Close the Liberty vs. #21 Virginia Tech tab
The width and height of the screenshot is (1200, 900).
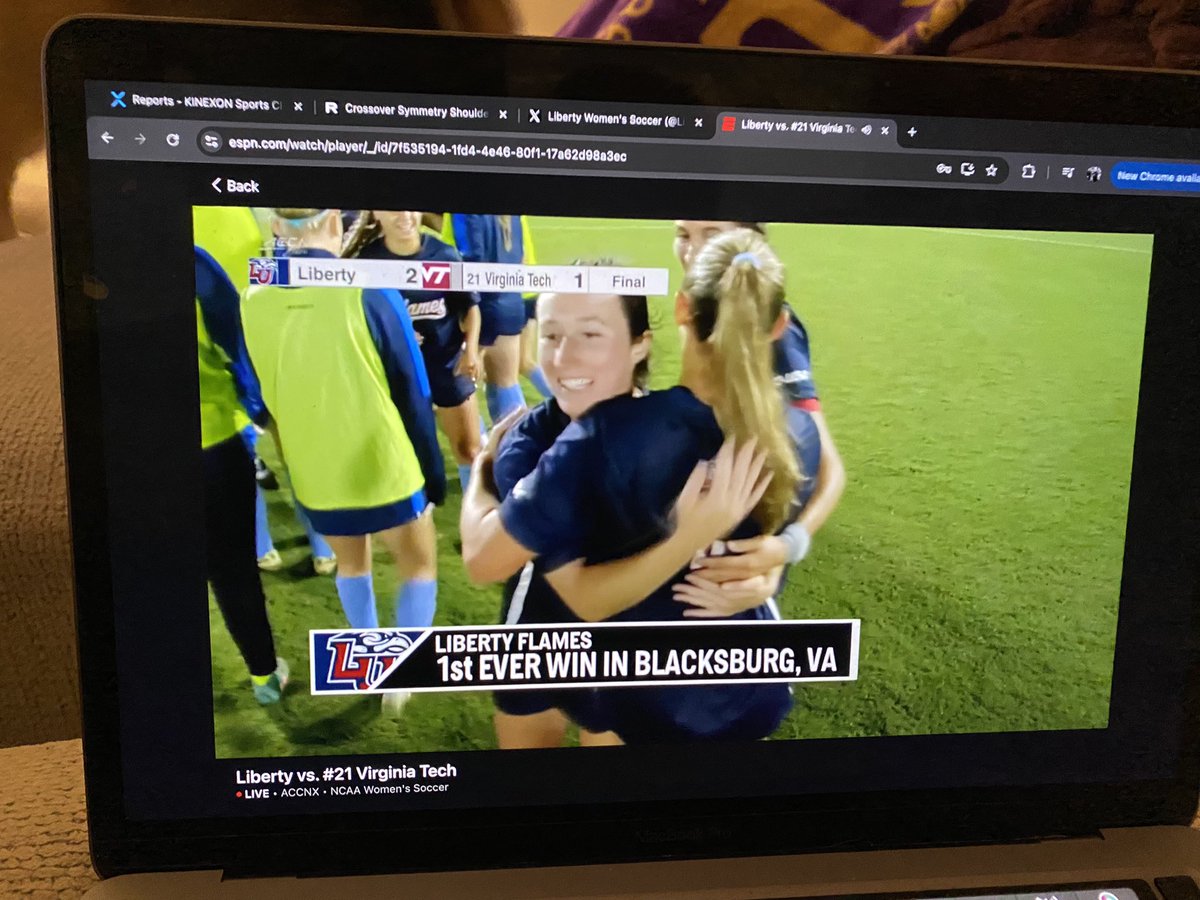(x=885, y=130)
